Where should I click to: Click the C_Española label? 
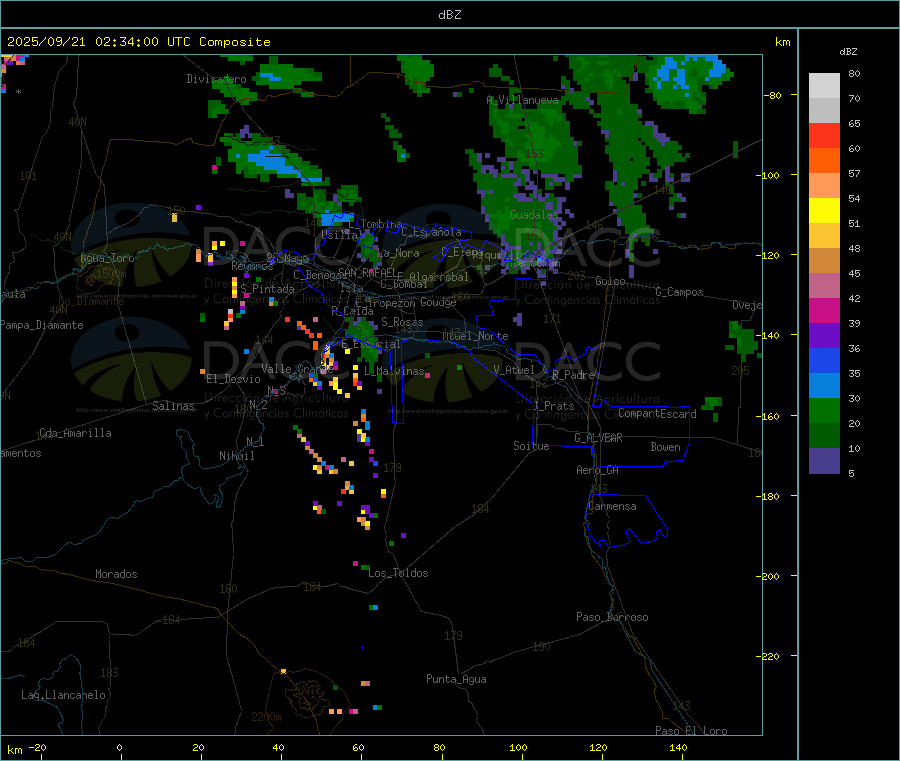click(x=431, y=232)
